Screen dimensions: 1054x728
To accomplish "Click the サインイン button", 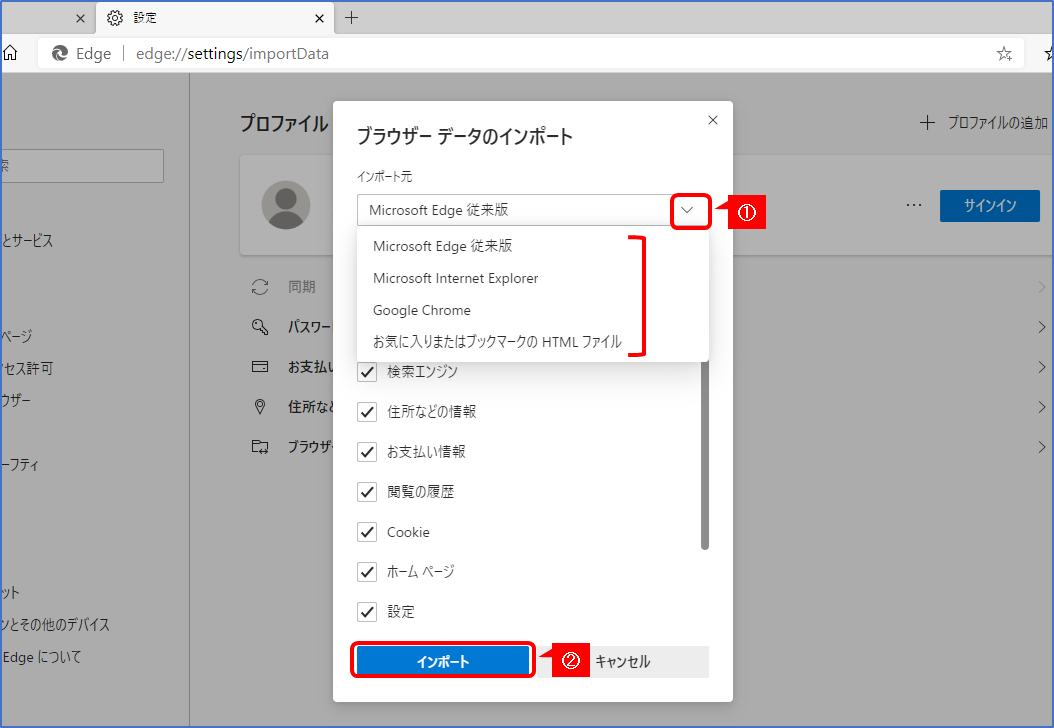I will (989, 206).
